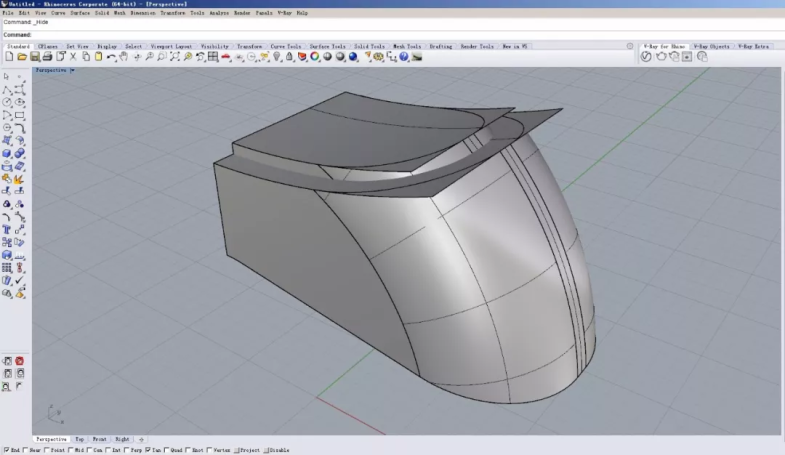Click the Save disk icon

coord(34,57)
